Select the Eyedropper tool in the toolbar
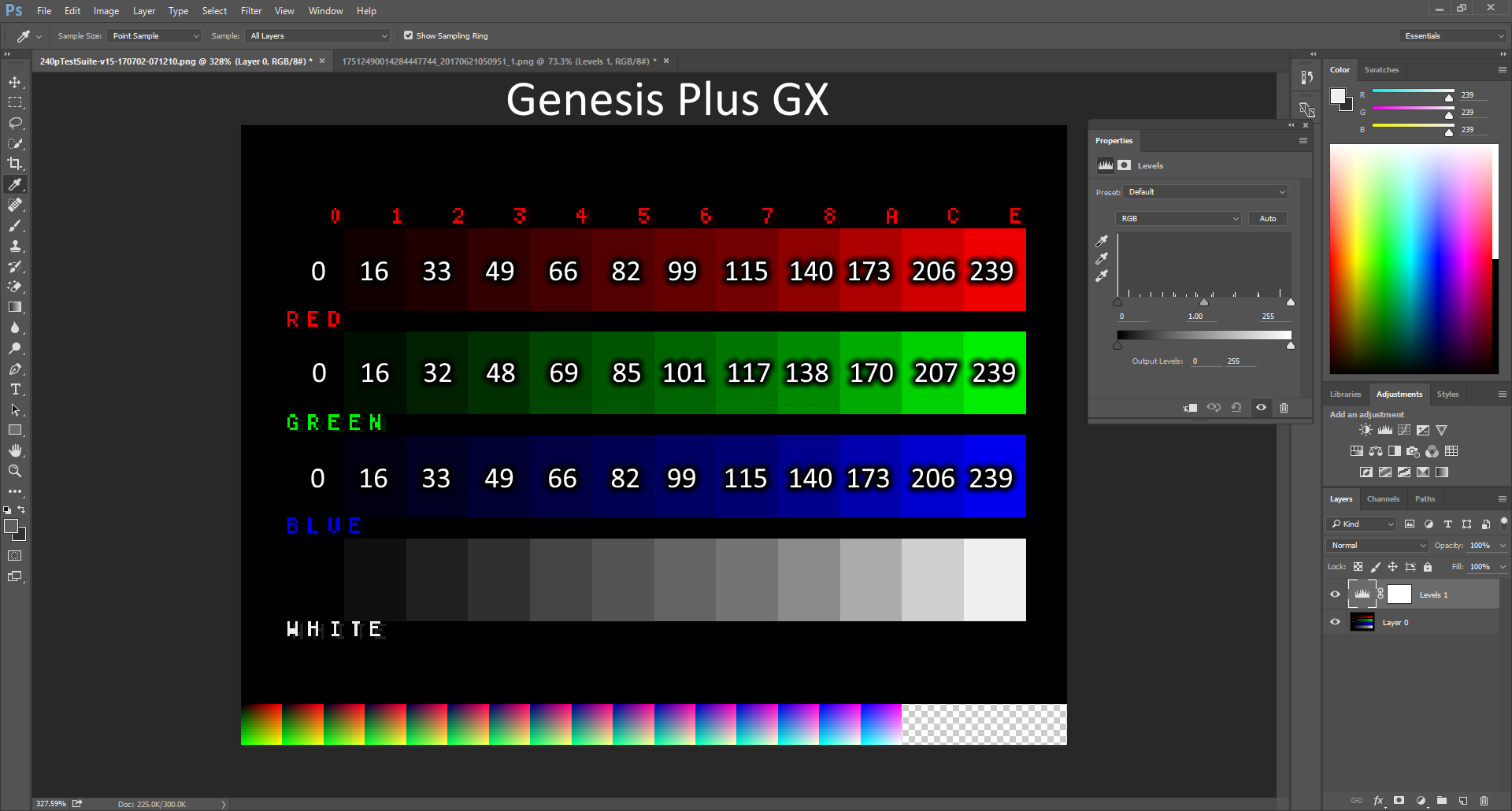Image resolution: width=1512 pixels, height=811 pixels. coord(15,184)
